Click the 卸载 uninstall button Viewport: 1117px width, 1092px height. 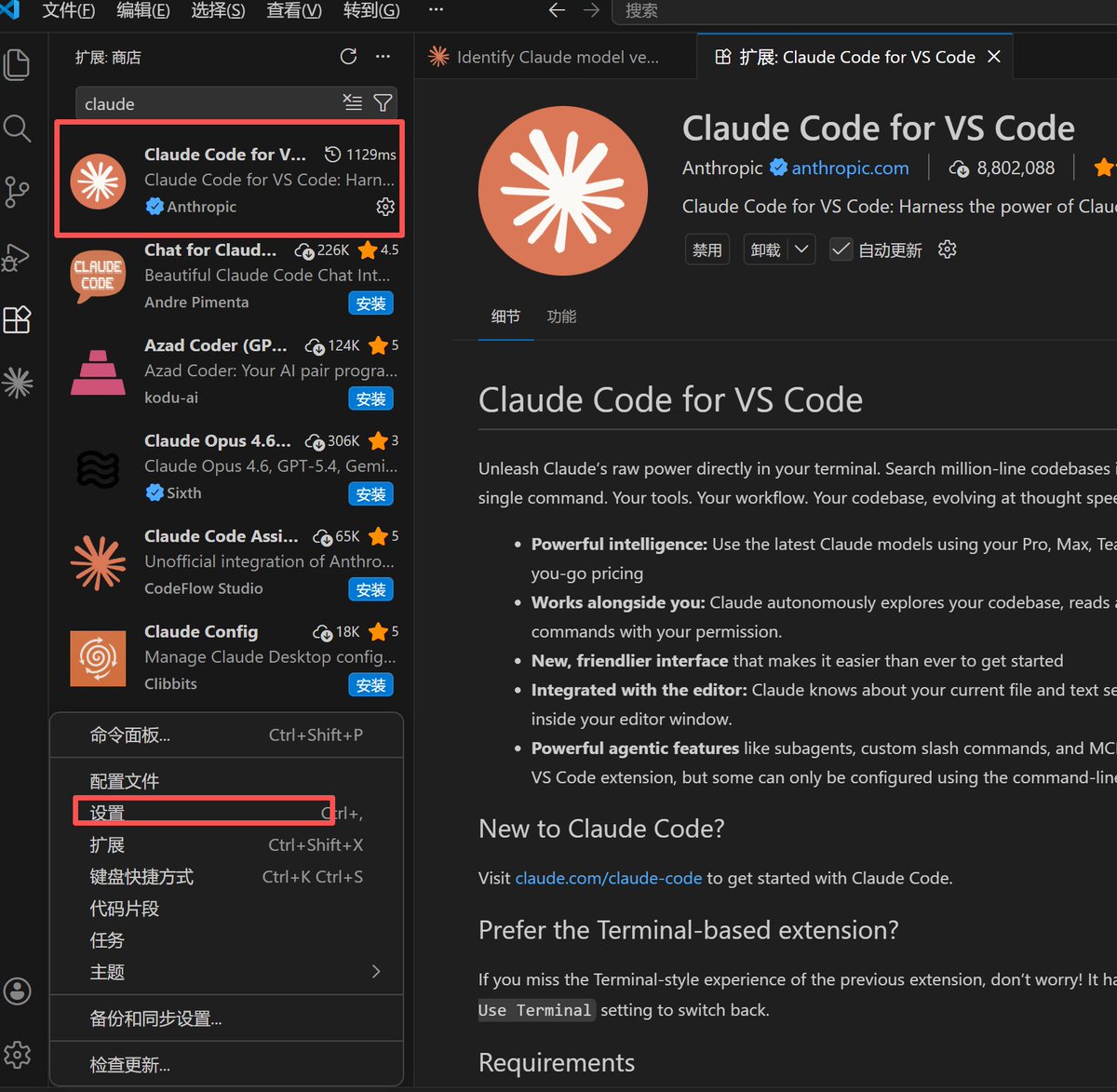point(766,249)
